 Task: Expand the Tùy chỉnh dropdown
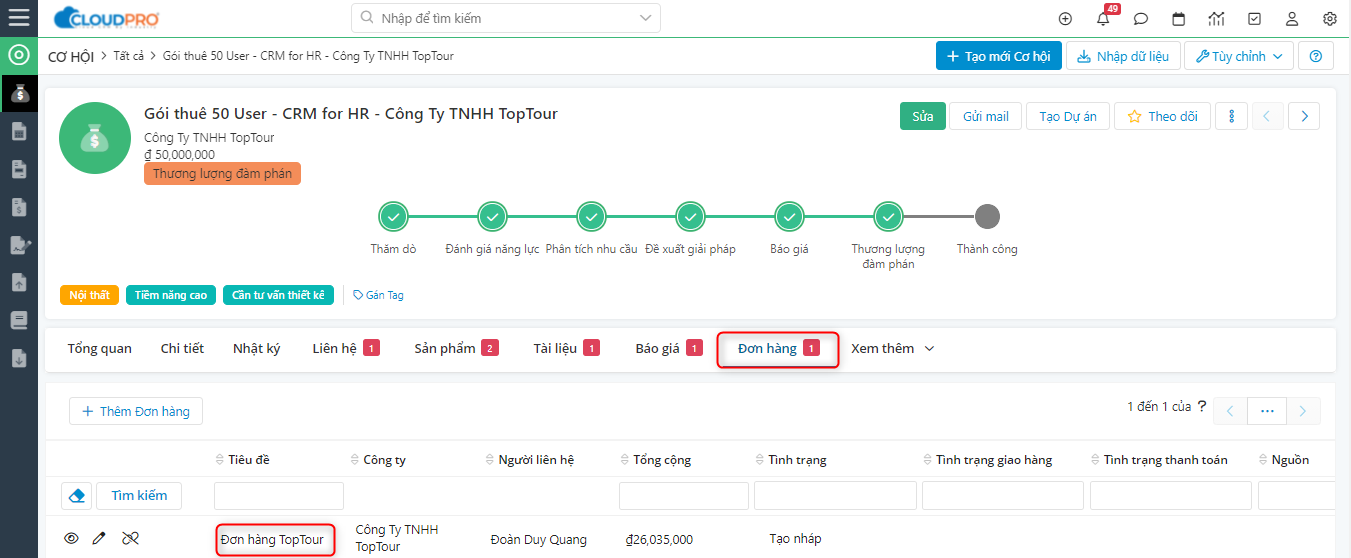click(1239, 56)
